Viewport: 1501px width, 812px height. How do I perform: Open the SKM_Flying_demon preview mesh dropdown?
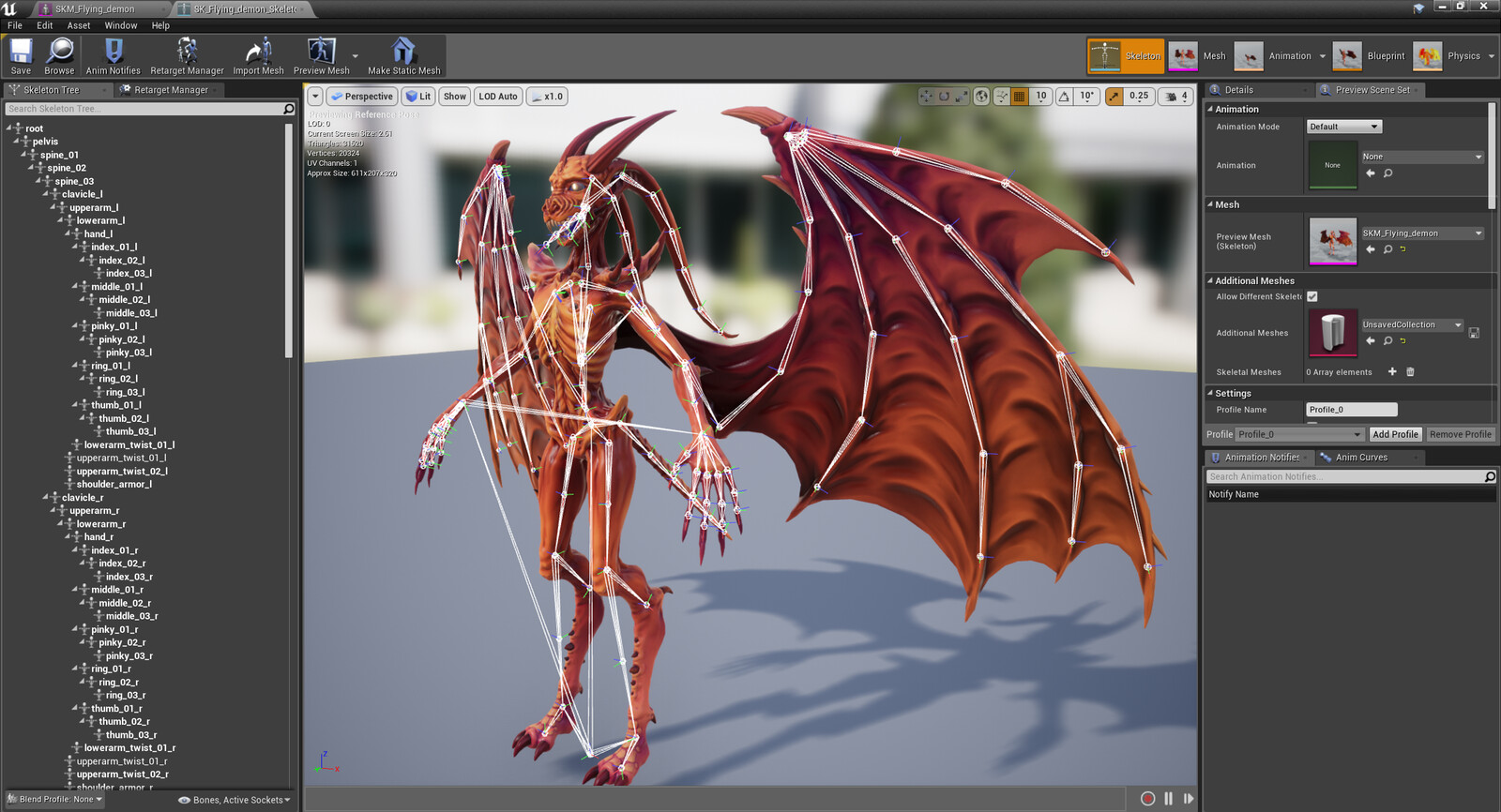(1422, 233)
